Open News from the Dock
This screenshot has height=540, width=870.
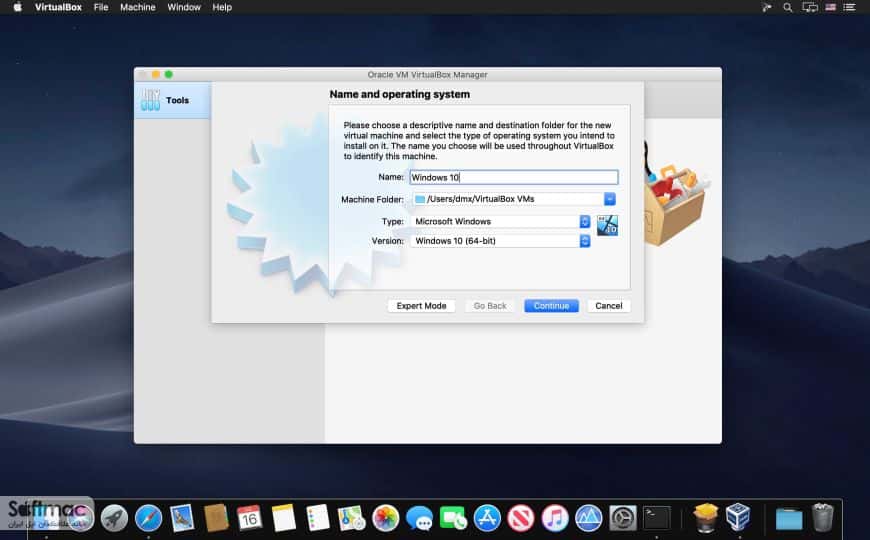click(x=520, y=518)
